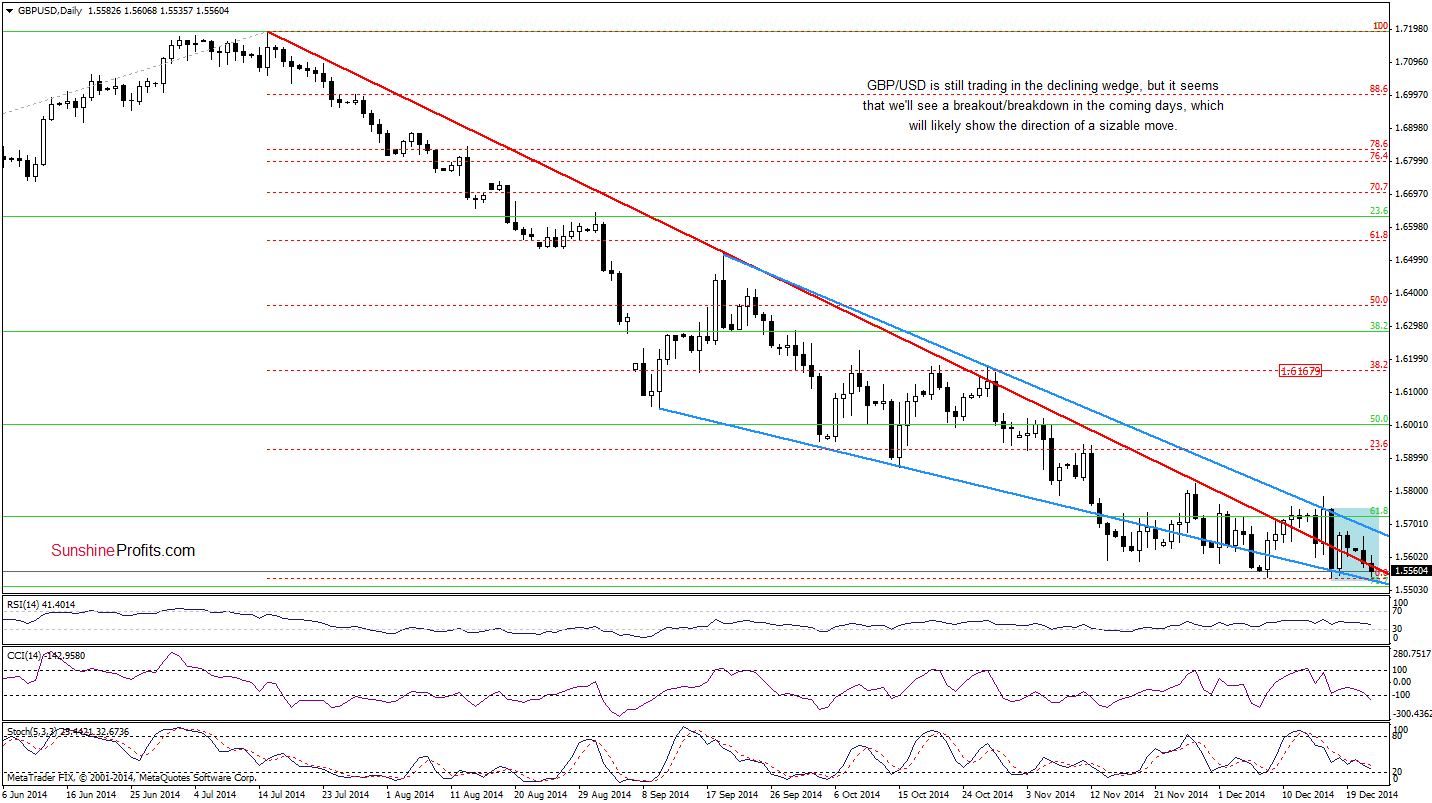This screenshot has height=803, width=1432.
Task: Click the 1.57010 price axis label
Action: point(1409,524)
